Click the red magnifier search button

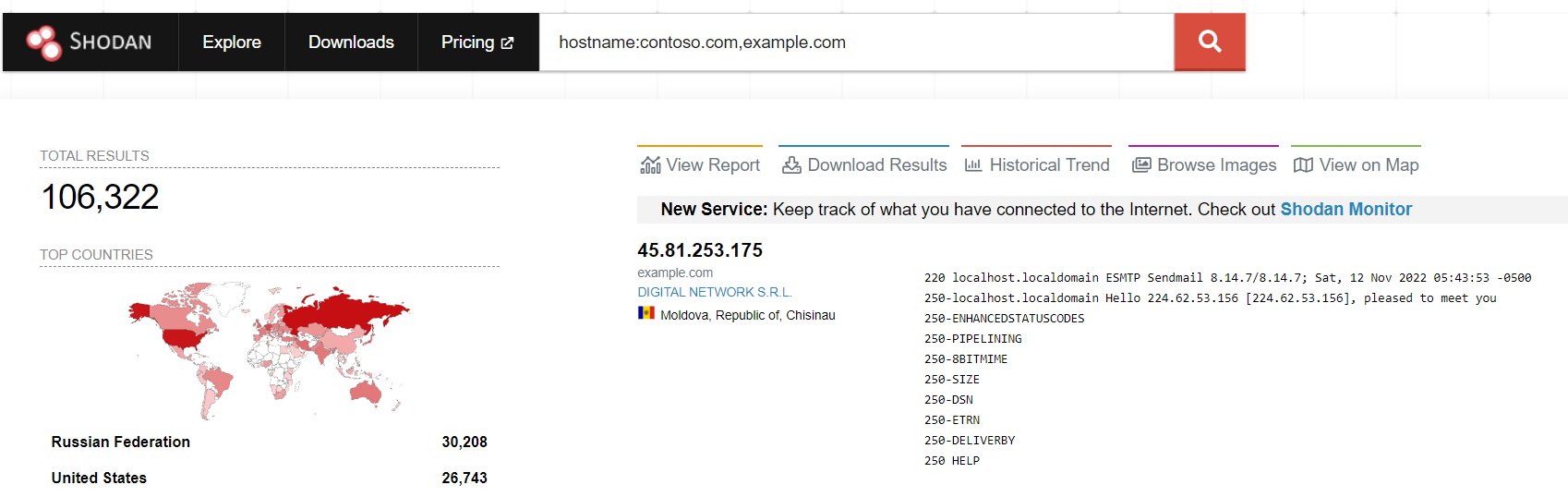[1210, 42]
